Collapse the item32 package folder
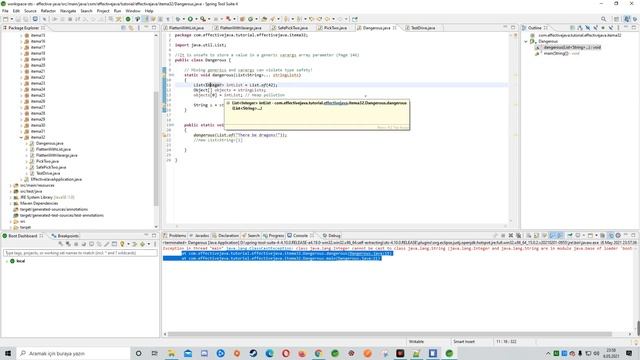Screen dimensions: 640x360 click(21, 138)
